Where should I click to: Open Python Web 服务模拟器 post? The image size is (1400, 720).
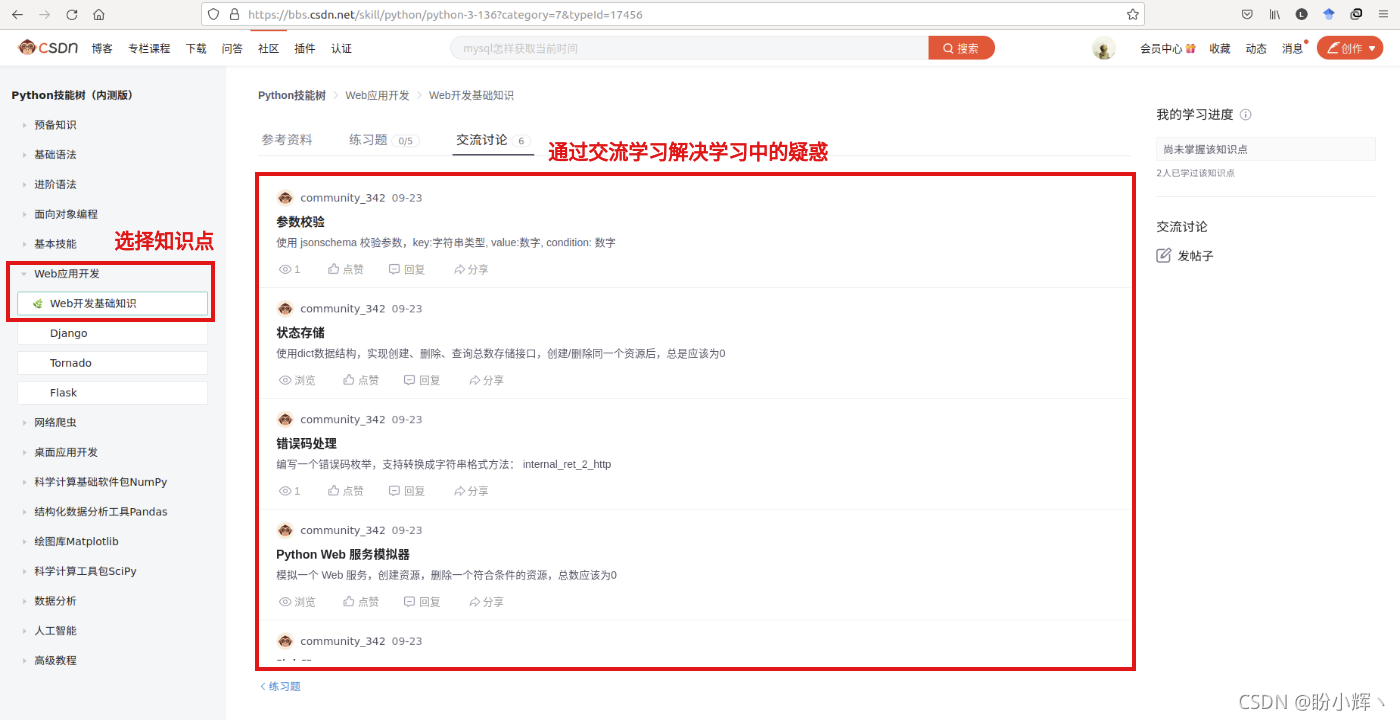point(343,554)
